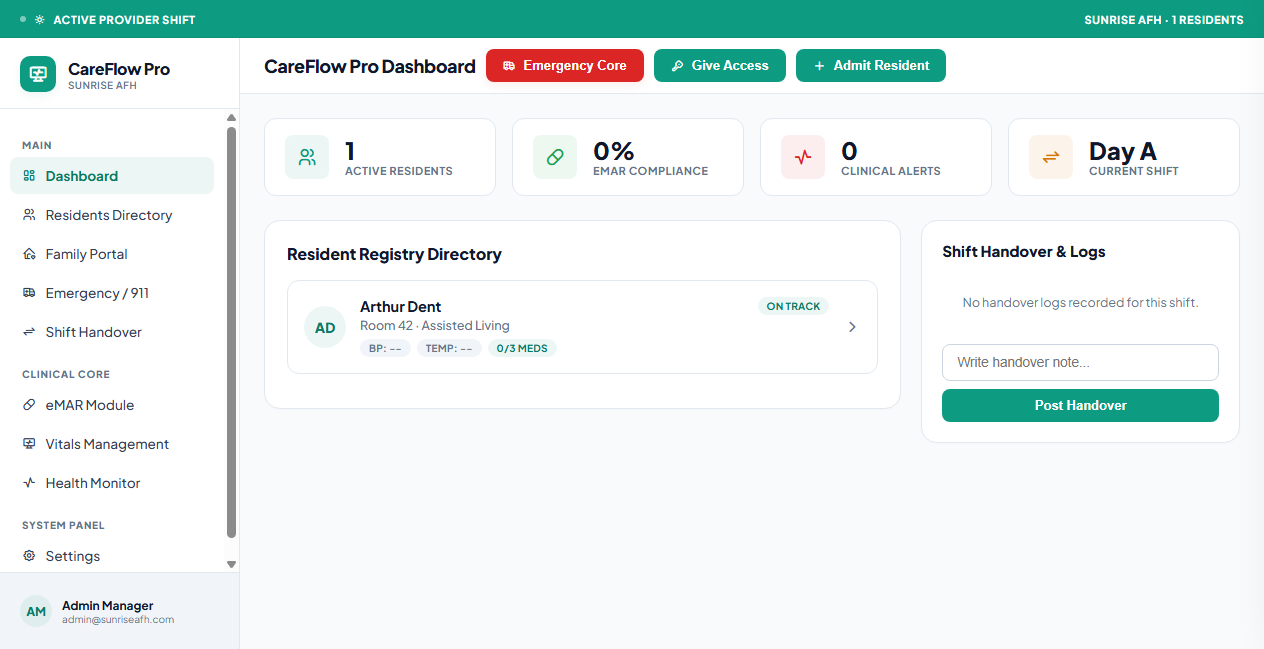Click the Vitals Management monitor icon
Viewport: 1264px width, 649px height.
pyautogui.click(x=29, y=444)
